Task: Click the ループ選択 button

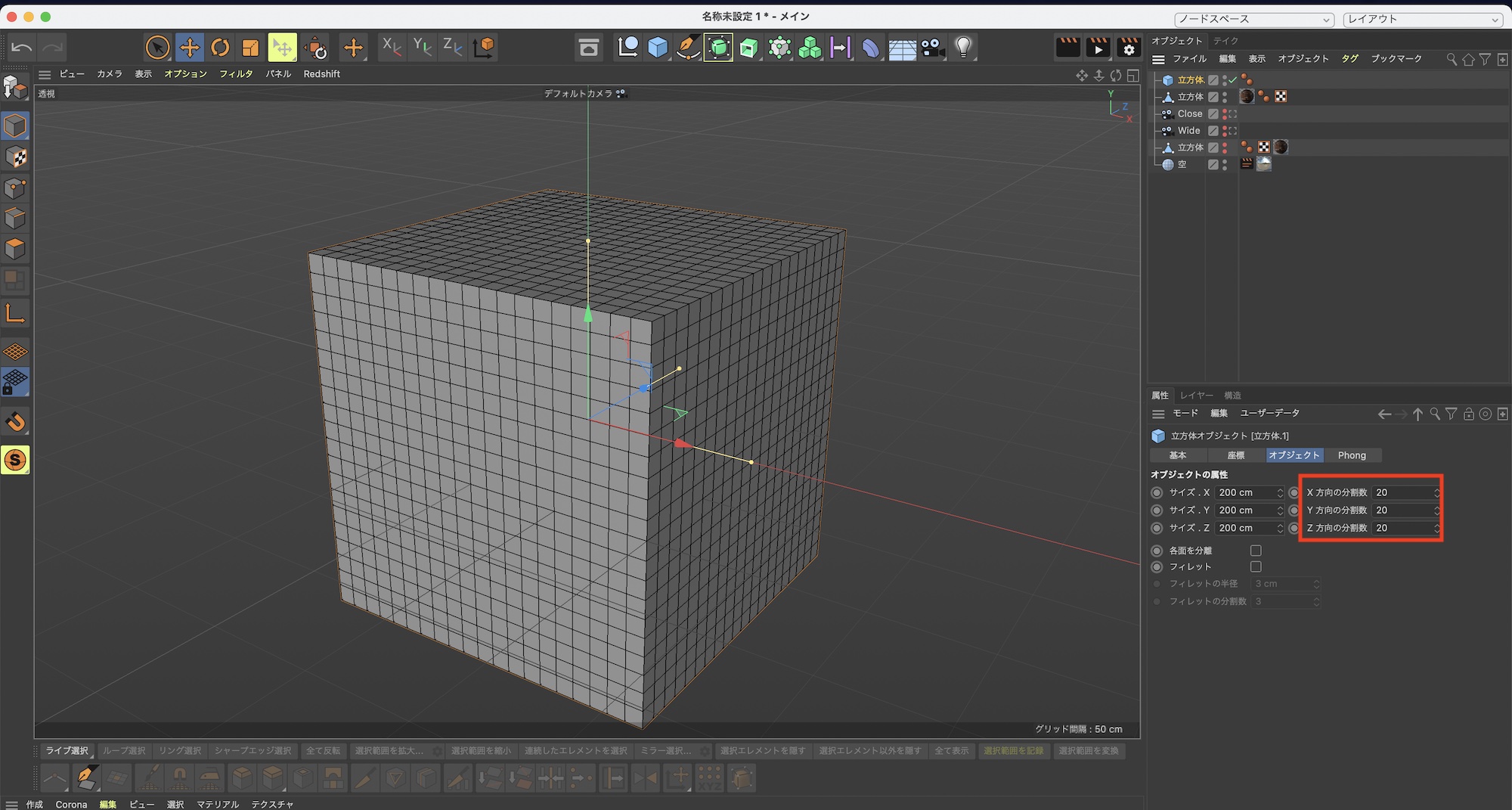Action: pos(124,751)
